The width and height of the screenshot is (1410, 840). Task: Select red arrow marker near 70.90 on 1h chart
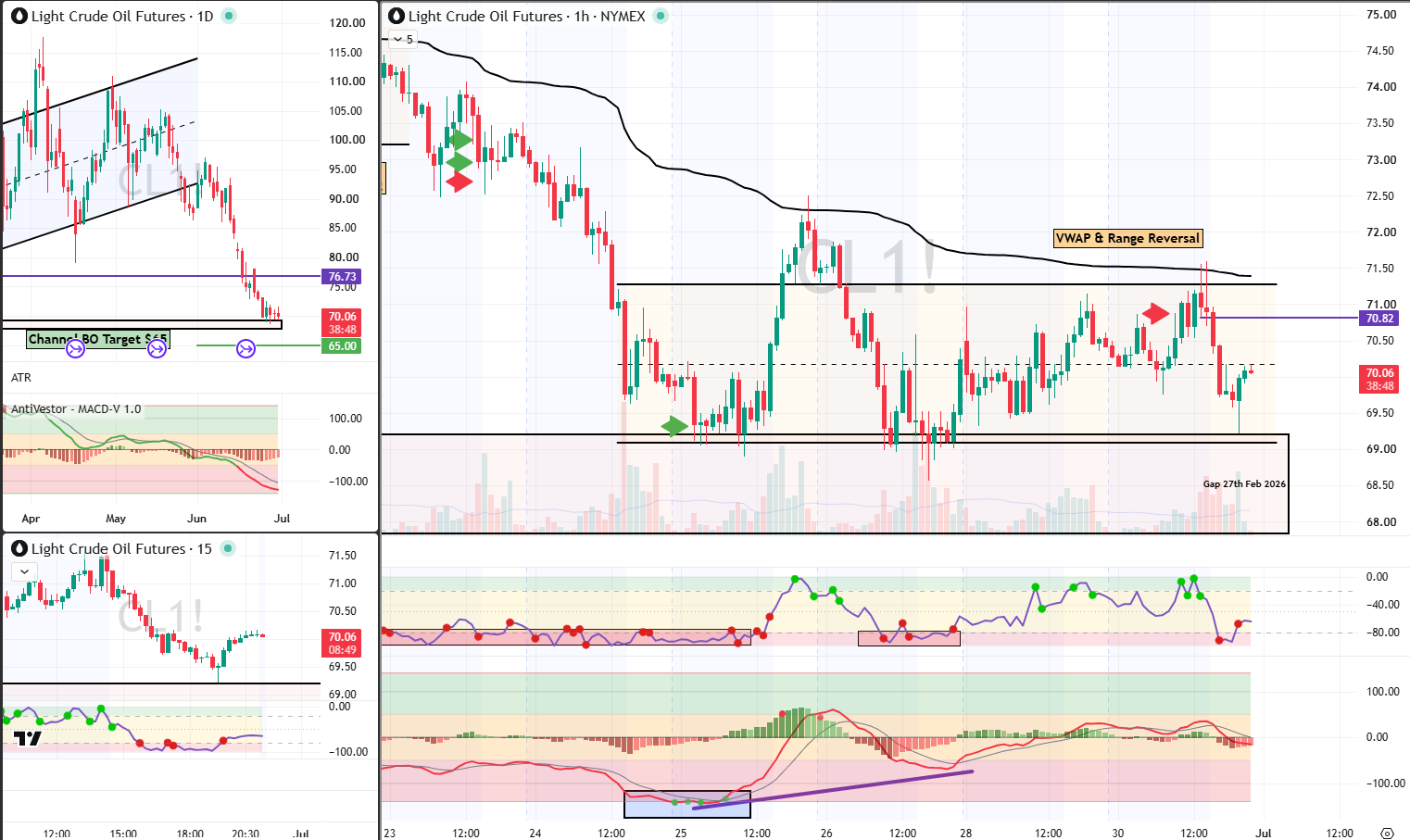1155,313
